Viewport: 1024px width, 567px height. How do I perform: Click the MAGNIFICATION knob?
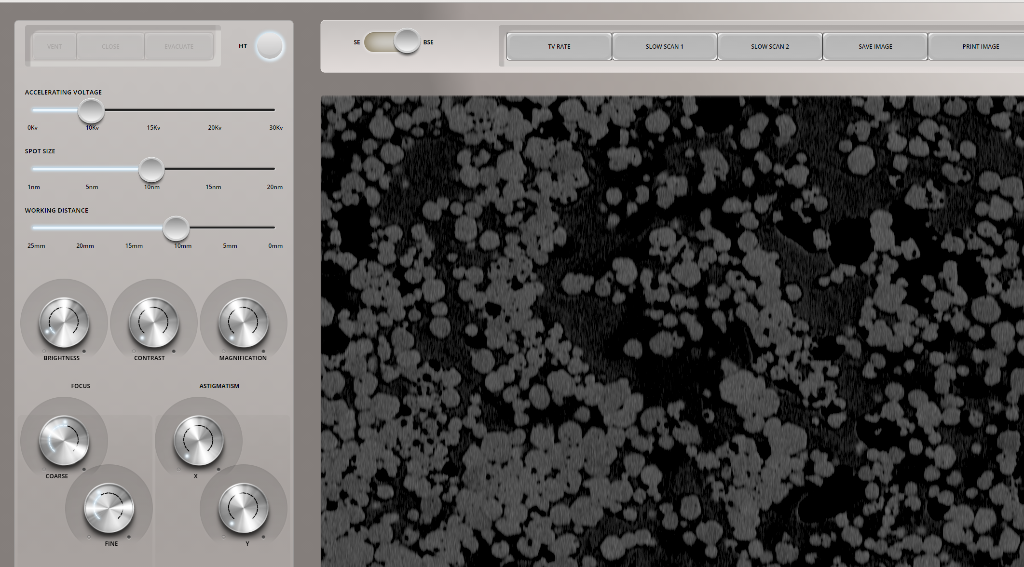point(244,322)
